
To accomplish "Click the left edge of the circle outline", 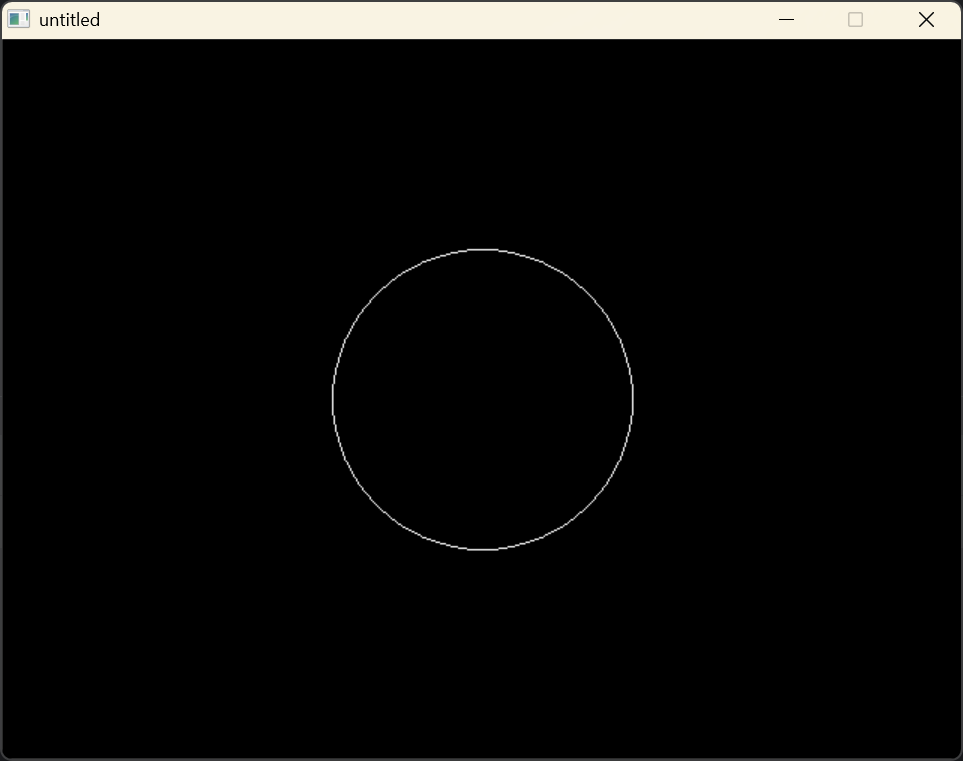I will pos(333,399).
